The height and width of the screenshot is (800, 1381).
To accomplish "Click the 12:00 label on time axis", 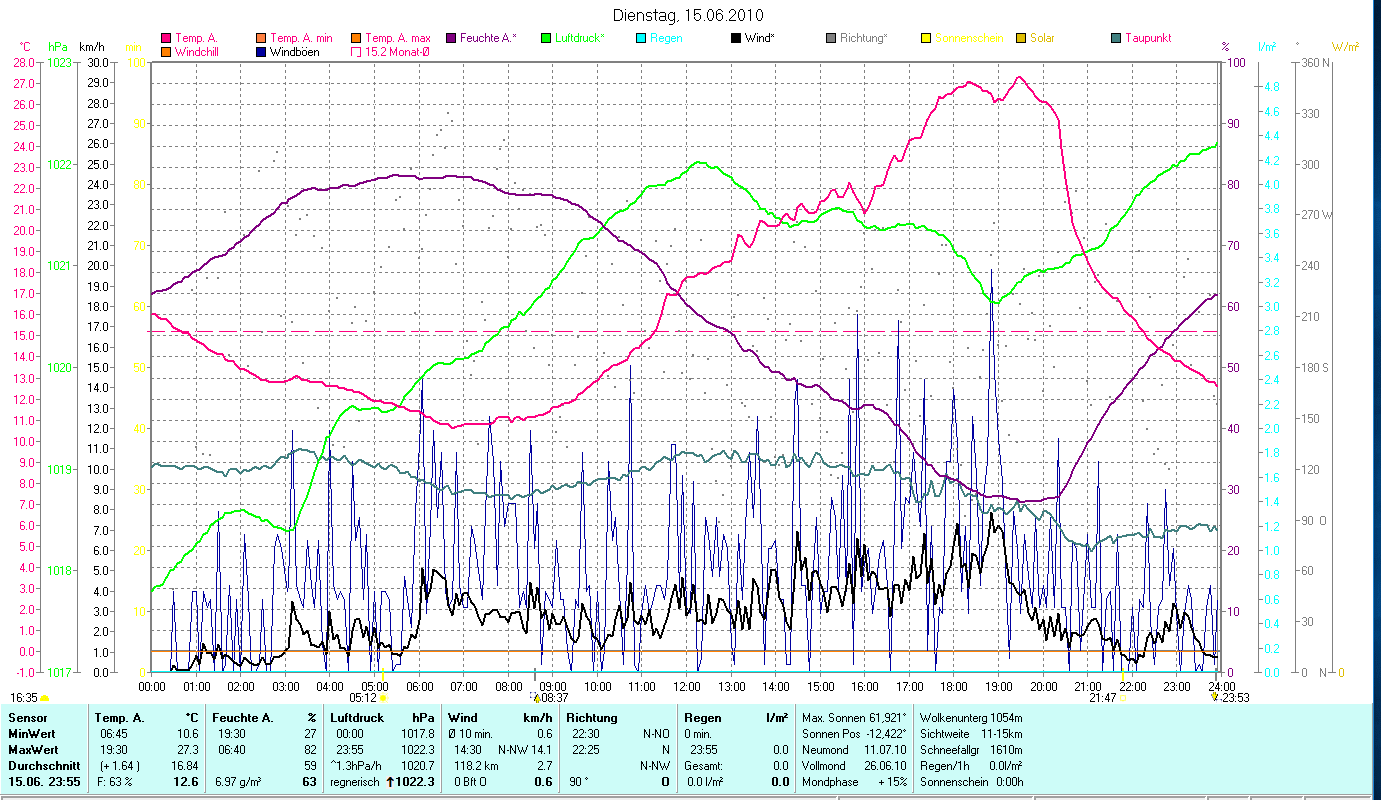I will (686, 686).
